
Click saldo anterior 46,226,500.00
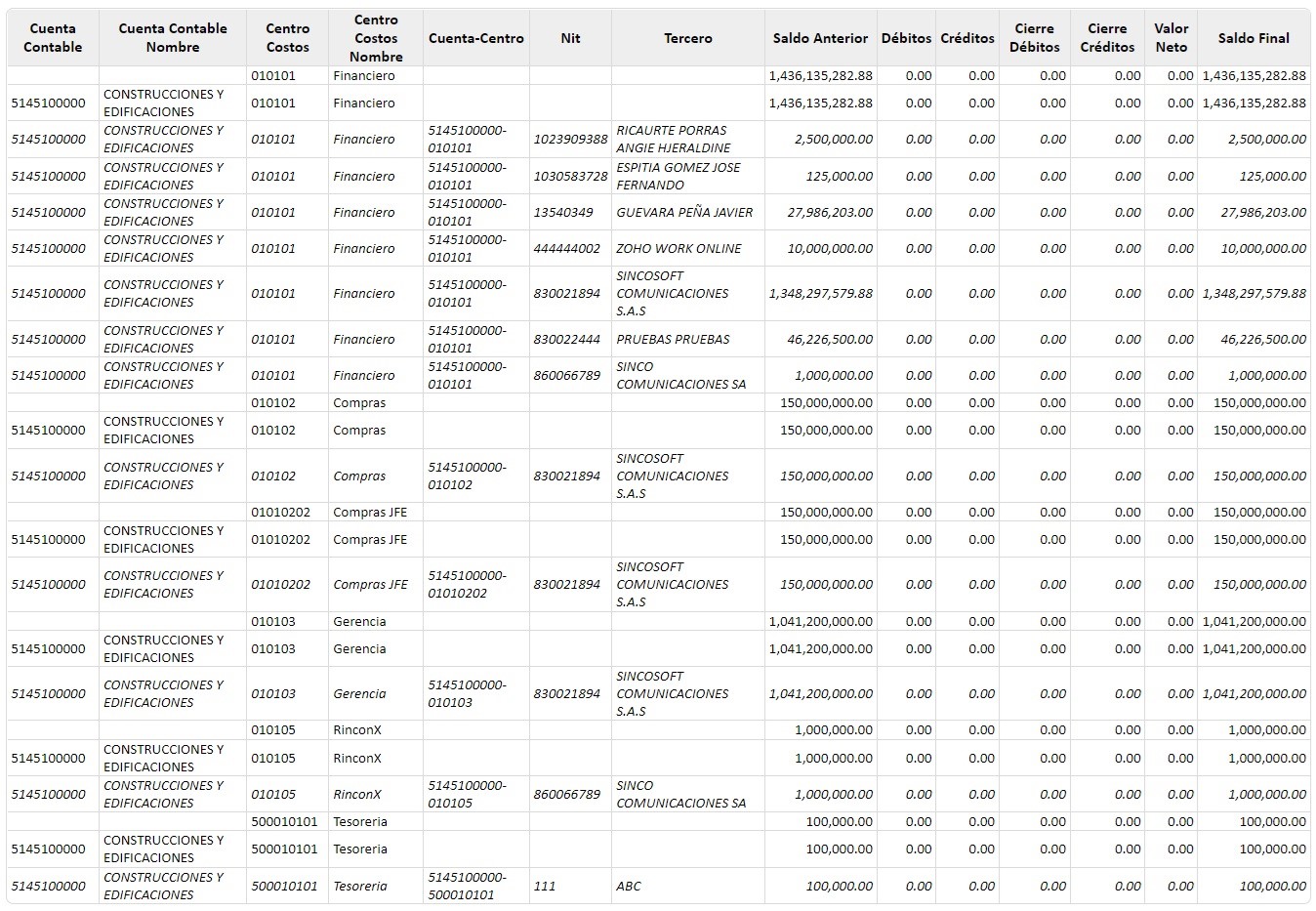(830, 339)
